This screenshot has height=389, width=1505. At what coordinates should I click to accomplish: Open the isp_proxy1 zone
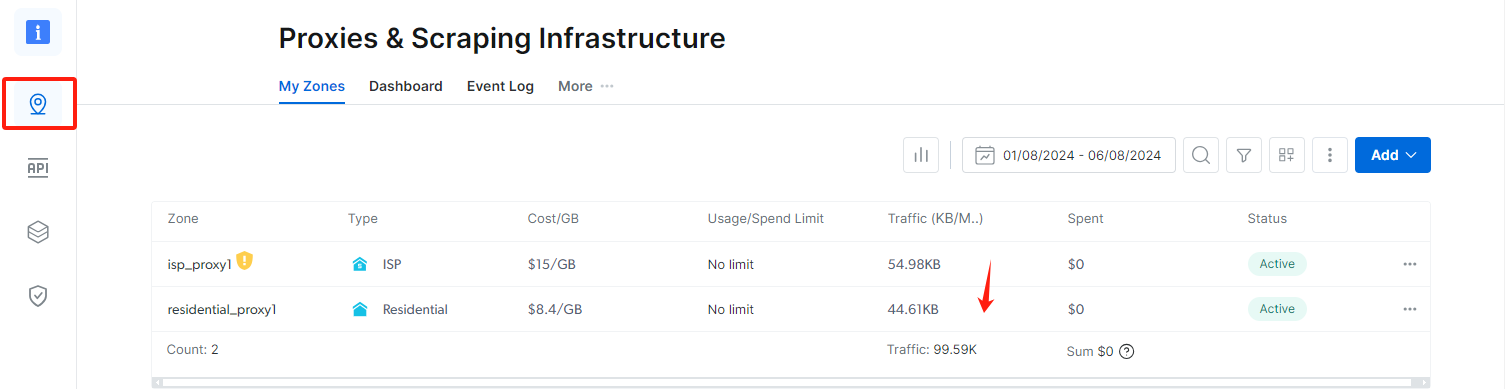point(200,264)
